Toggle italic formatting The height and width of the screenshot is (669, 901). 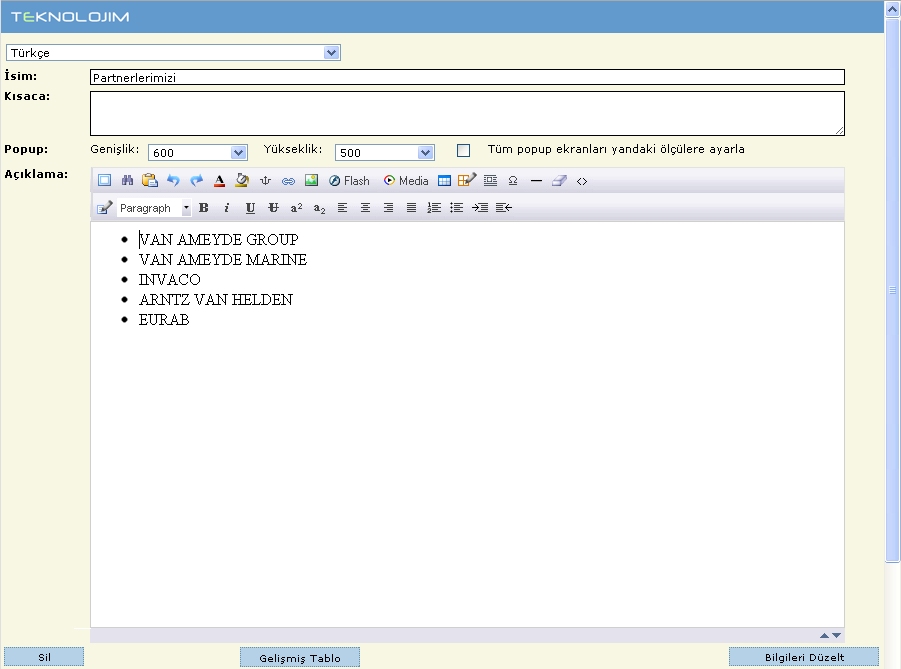point(227,207)
